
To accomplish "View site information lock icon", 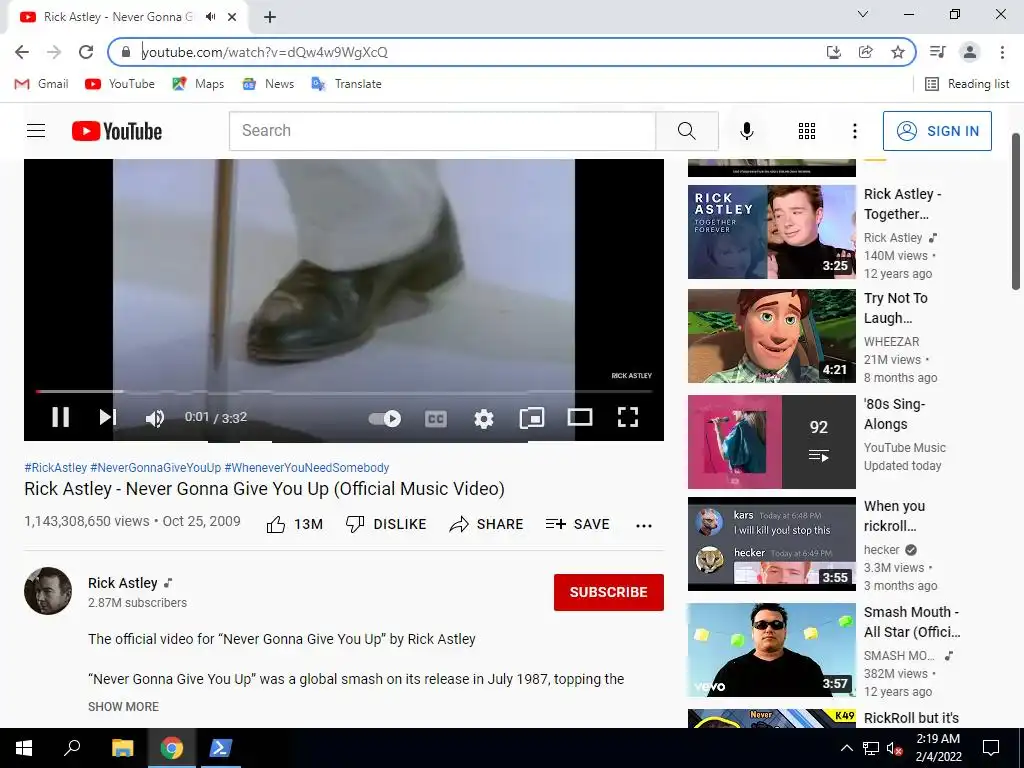I will coord(126,52).
